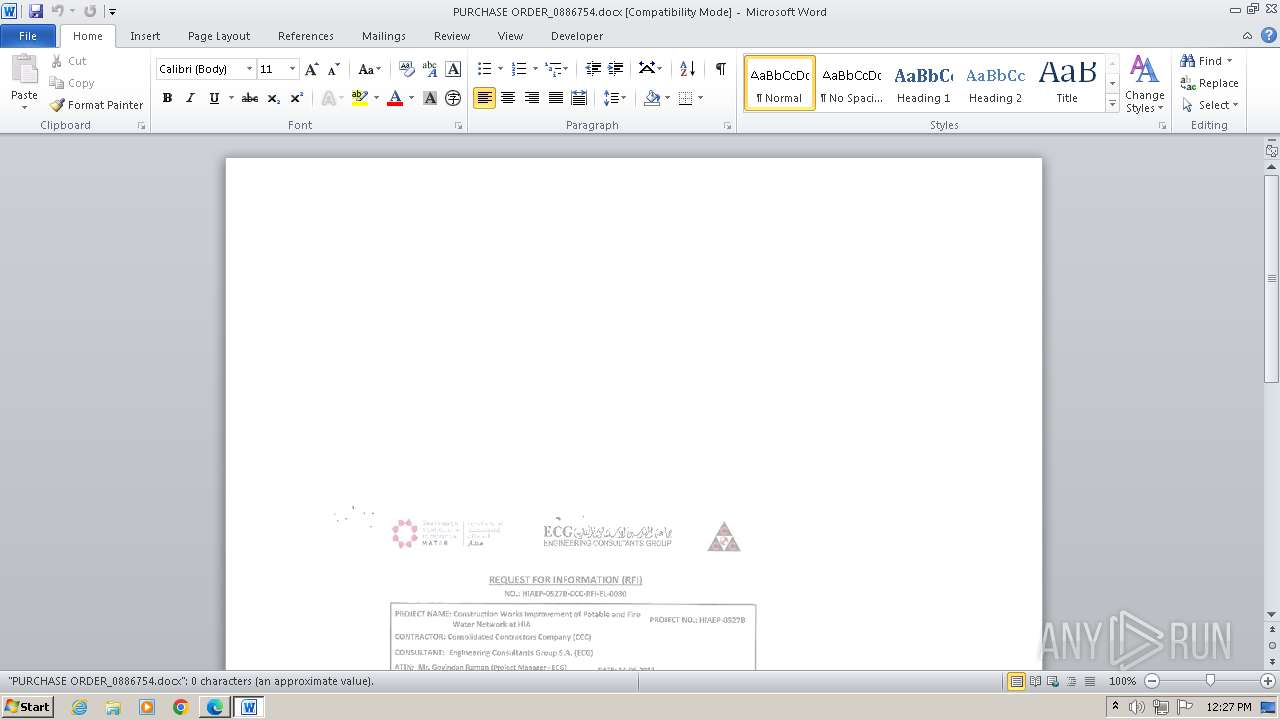Switch to References tab
The image size is (1280, 720).
pyautogui.click(x=306, y=36)
